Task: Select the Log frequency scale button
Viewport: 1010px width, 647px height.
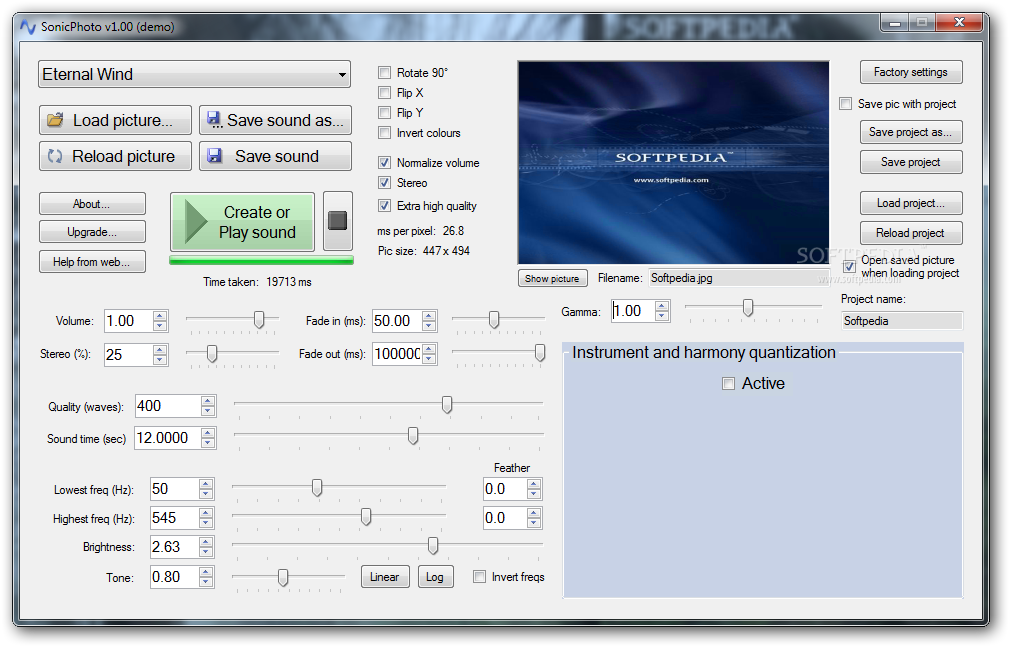Action: point(435,577)
